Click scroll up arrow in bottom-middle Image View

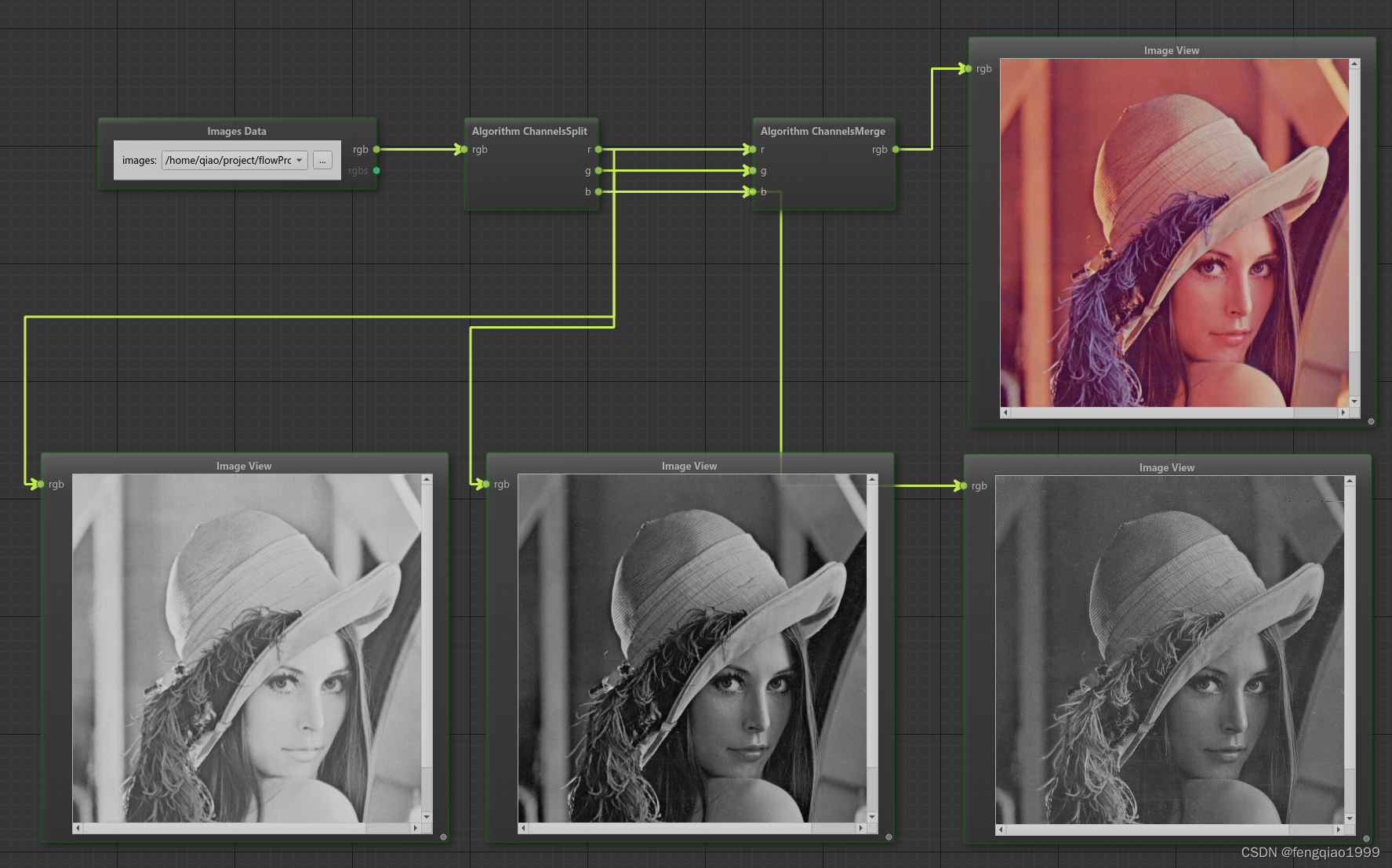click(872, 479)
